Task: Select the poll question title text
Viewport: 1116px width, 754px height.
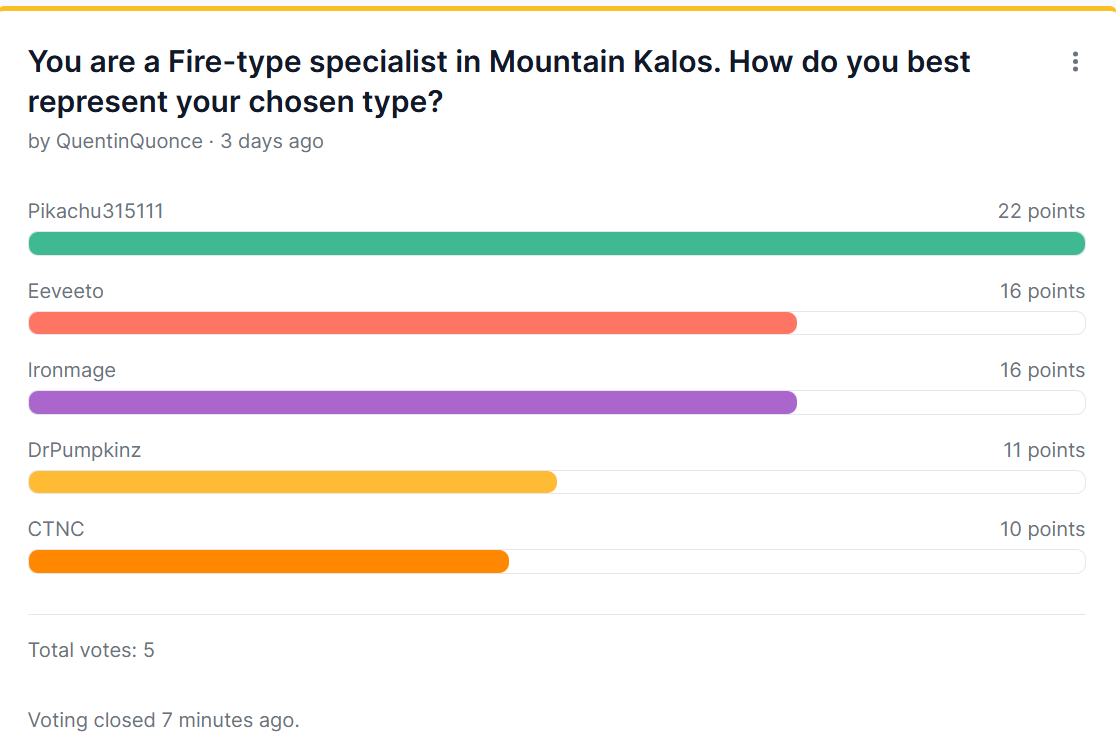Action: coord(499,81)
